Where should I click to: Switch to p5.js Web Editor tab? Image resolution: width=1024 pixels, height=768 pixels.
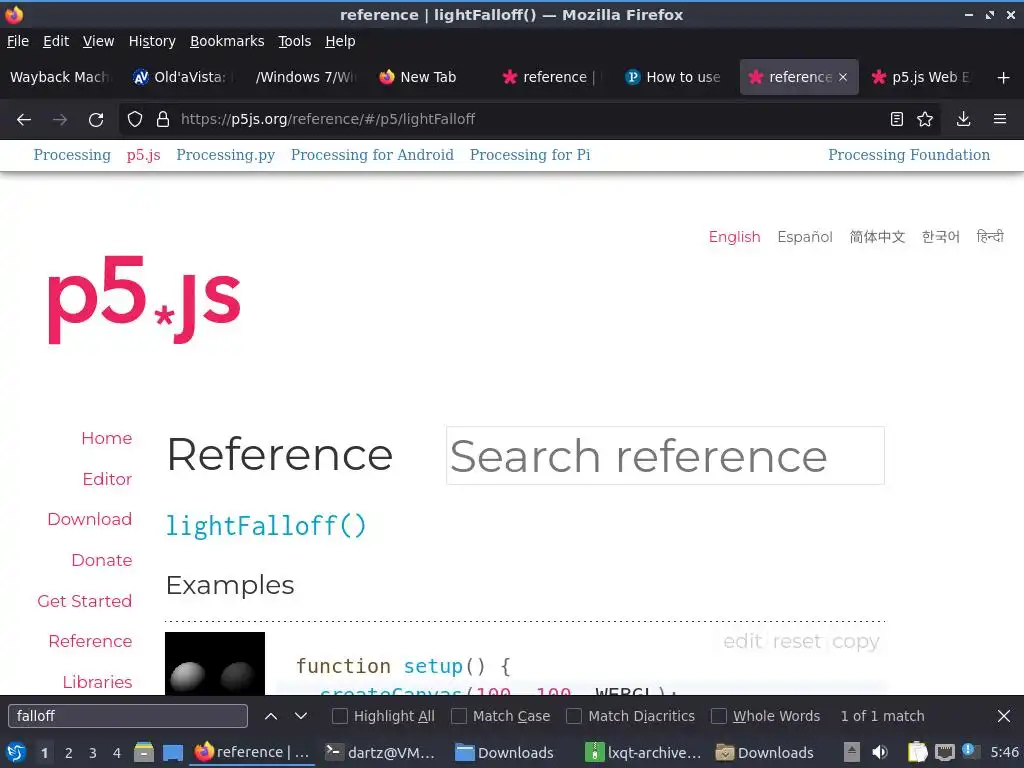click(x=922, y=77)
